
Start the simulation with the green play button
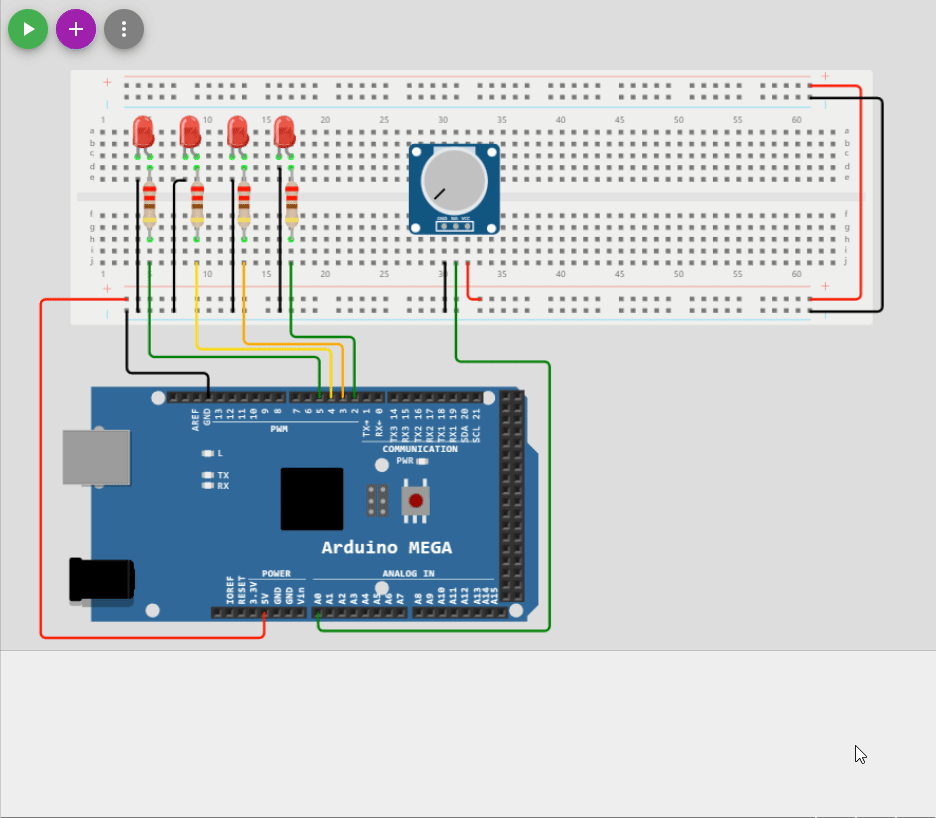(28, 29)
